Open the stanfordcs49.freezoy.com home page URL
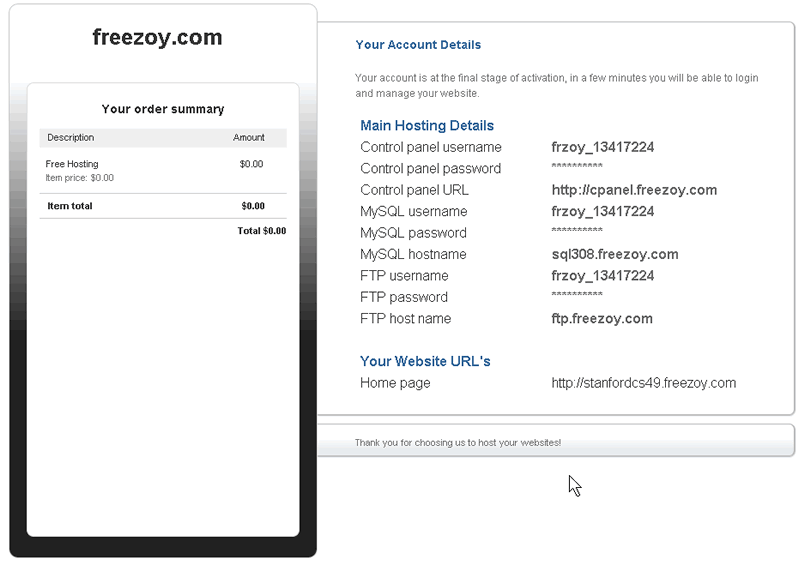Screen dimensions: 811x566 point(643,383)
